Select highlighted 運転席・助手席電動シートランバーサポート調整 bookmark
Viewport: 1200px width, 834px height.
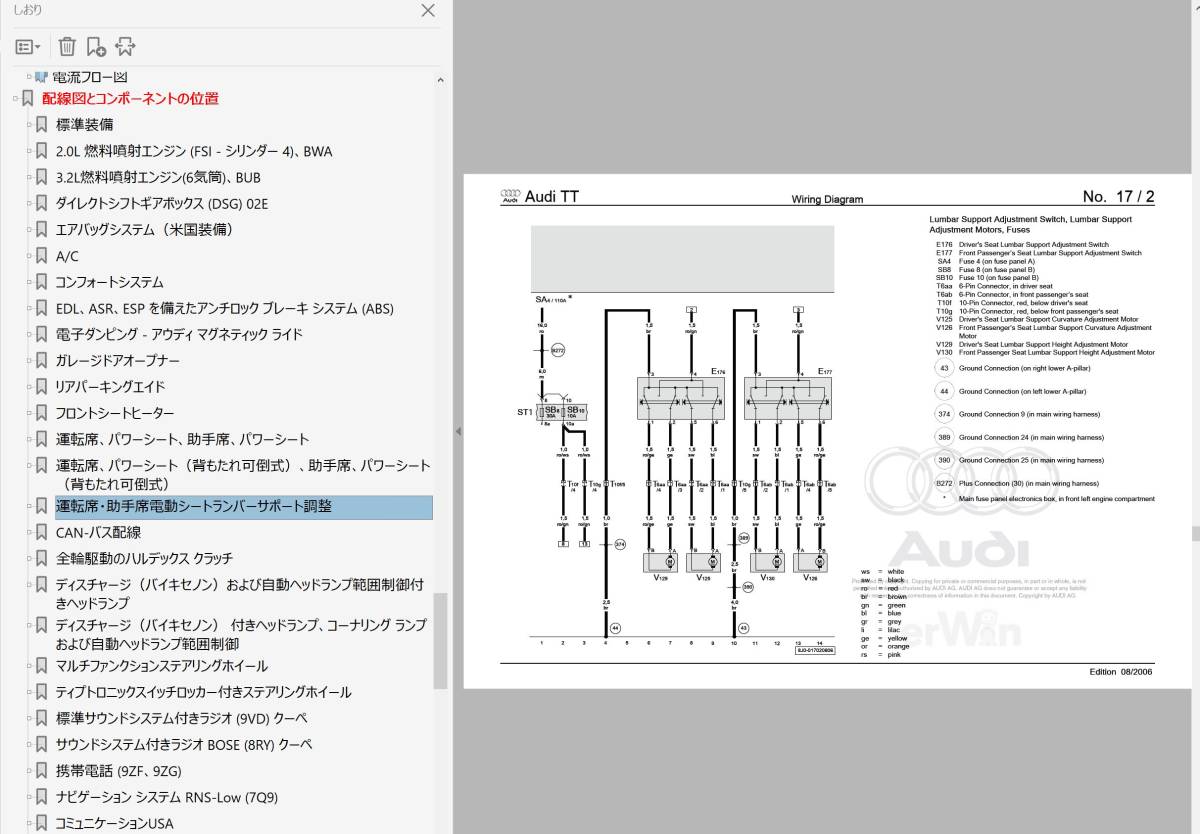pyautogui.click(x=194, y=506)
